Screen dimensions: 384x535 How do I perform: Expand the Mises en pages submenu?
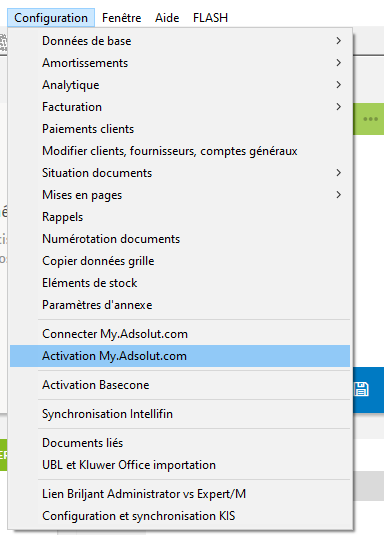pyautogui.click(x=180, y=195)
